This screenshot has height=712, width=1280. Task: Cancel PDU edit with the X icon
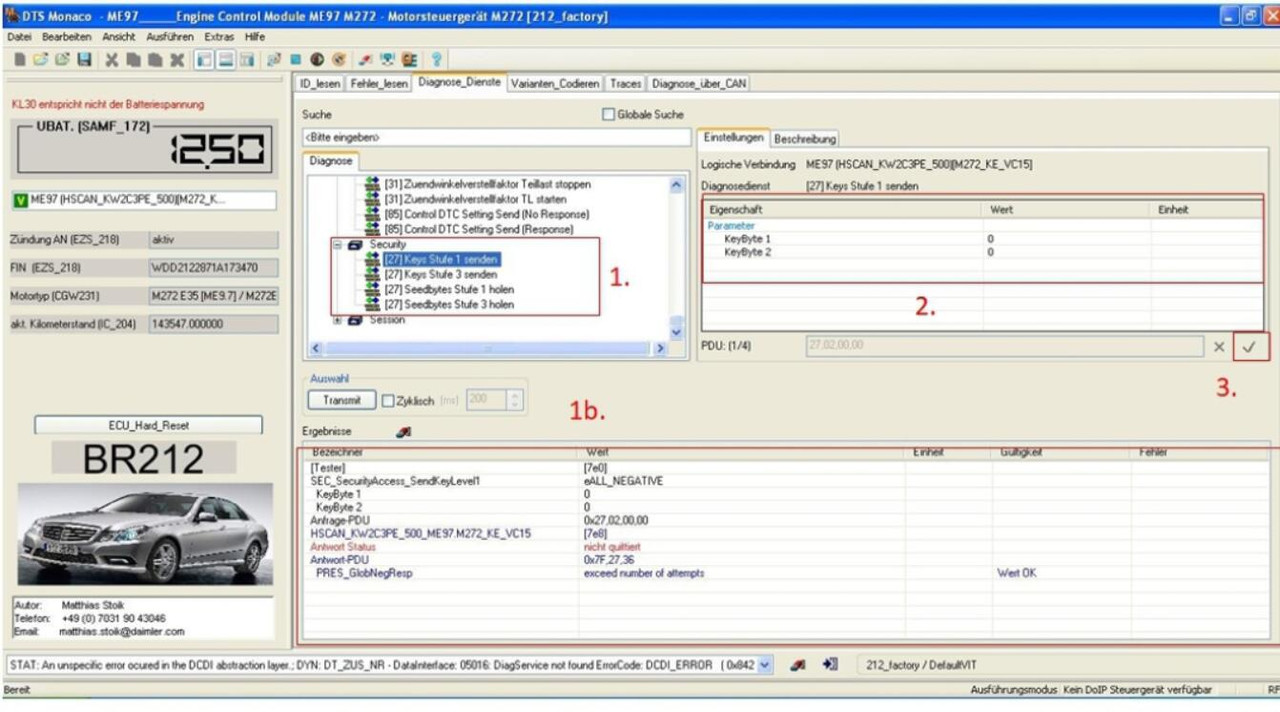(1219, 346)
